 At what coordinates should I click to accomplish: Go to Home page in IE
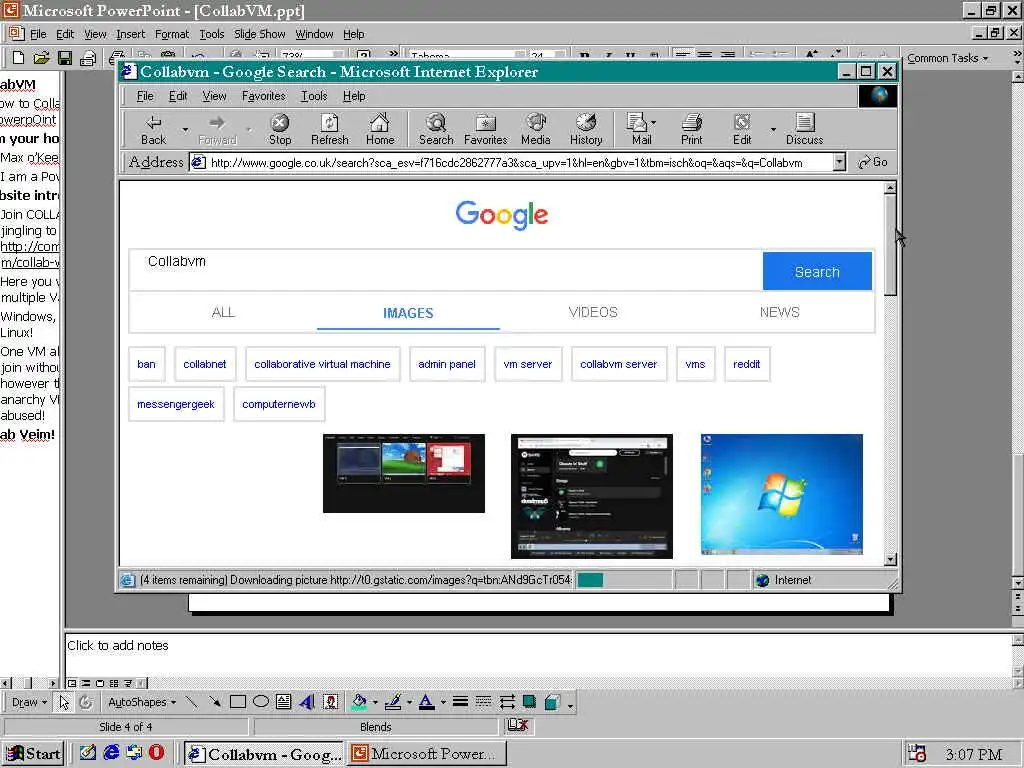(379, 129)
